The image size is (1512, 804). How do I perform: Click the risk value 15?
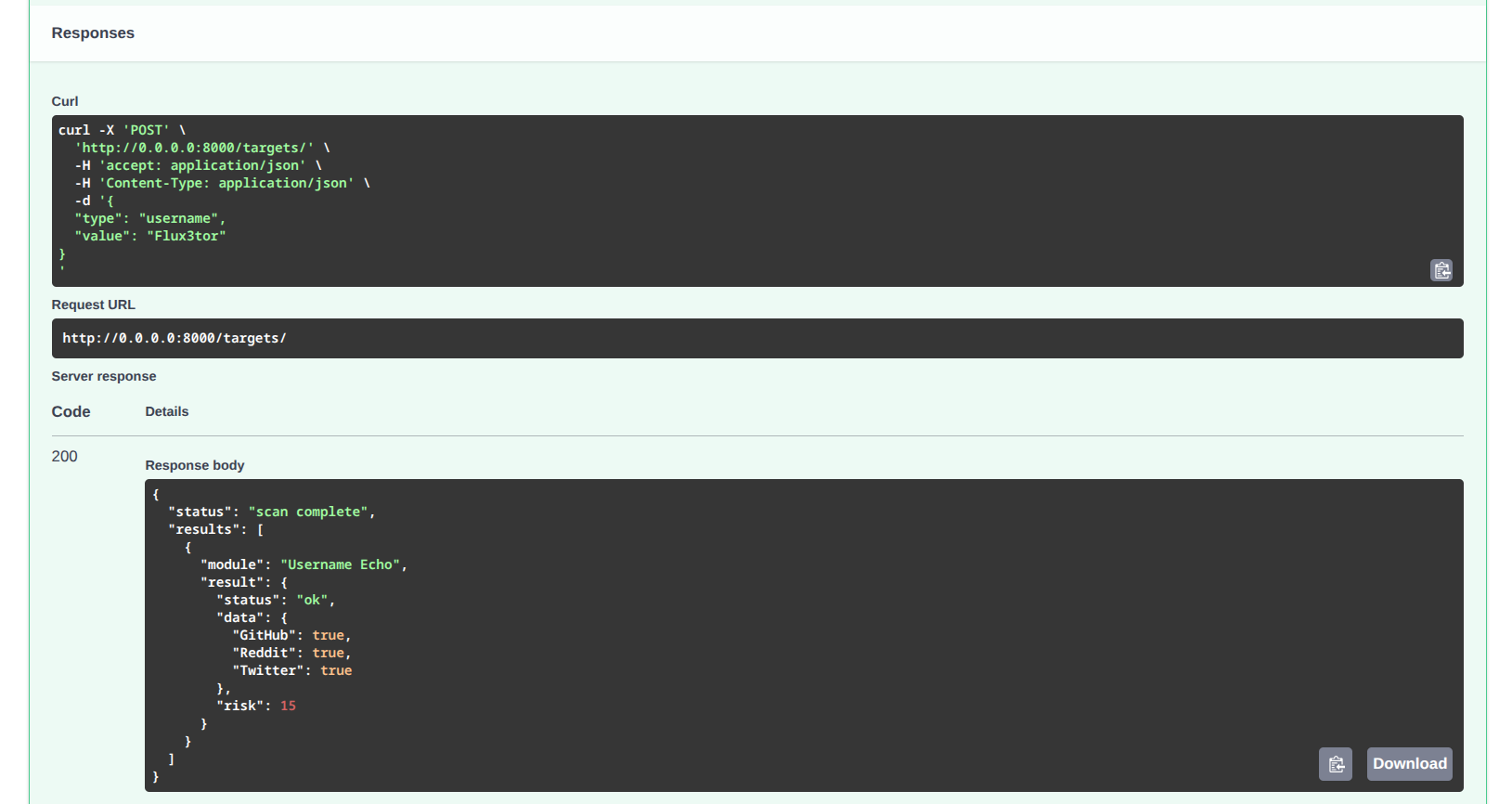[x=288, y=707]
